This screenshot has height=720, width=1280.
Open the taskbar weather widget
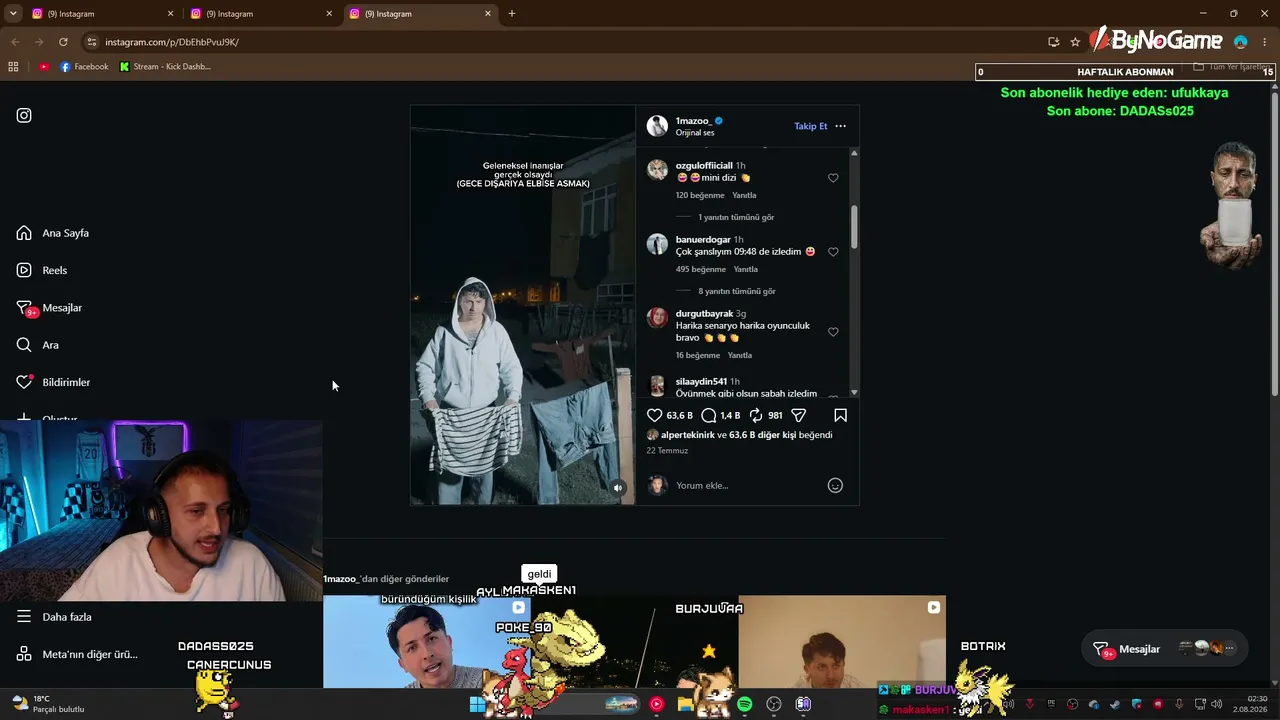point(48,704)
